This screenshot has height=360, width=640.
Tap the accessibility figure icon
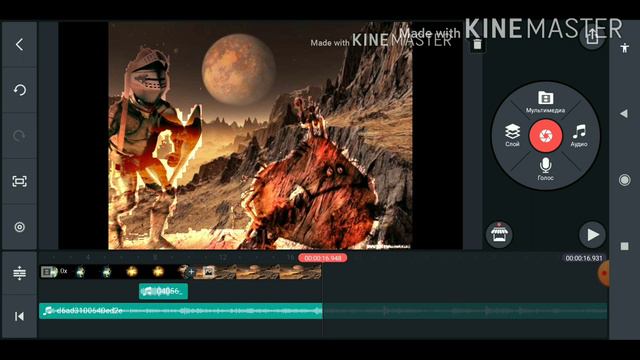[624, 48]
